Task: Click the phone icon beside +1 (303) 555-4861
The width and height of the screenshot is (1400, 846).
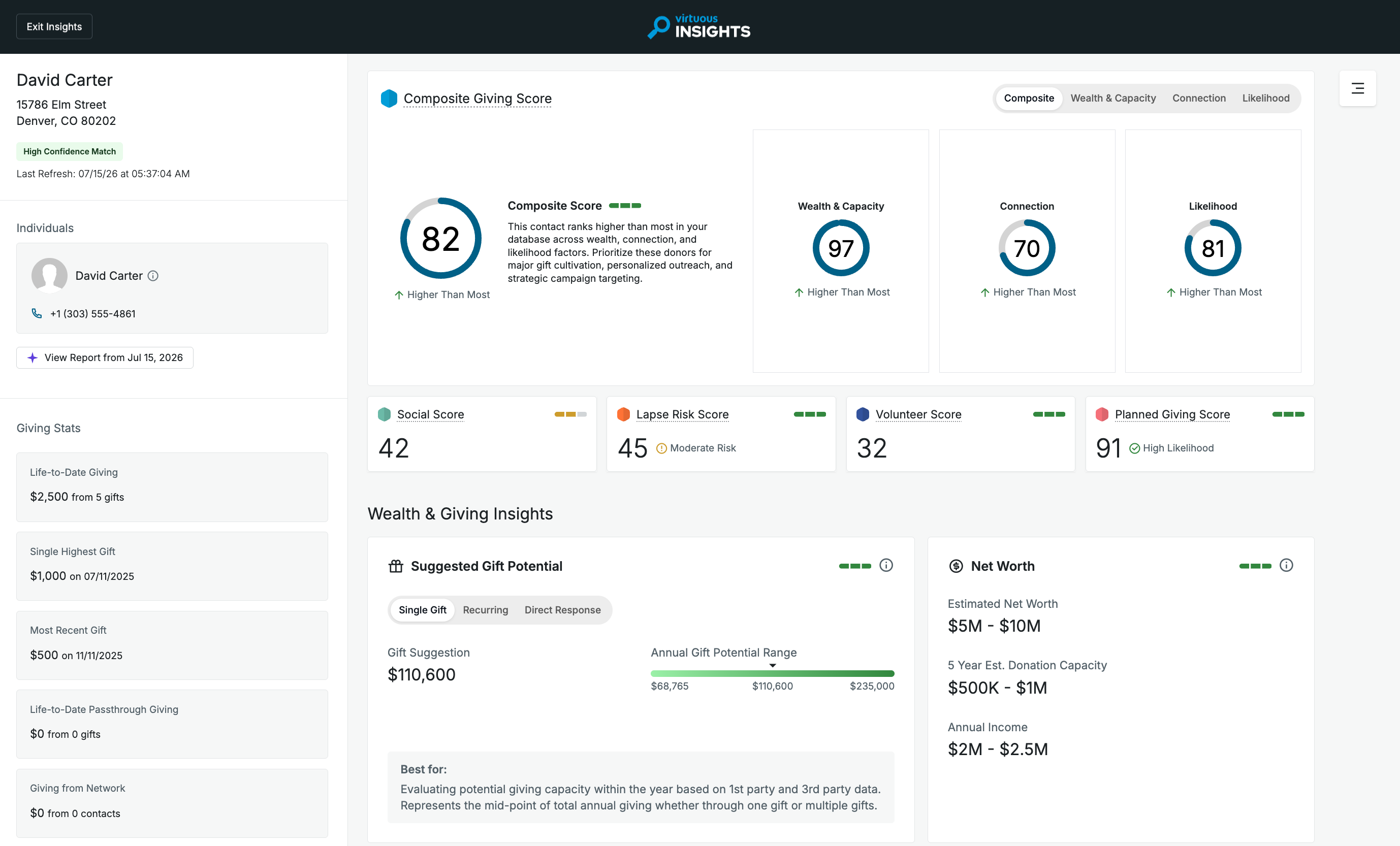Action: [x=37, y=314]
